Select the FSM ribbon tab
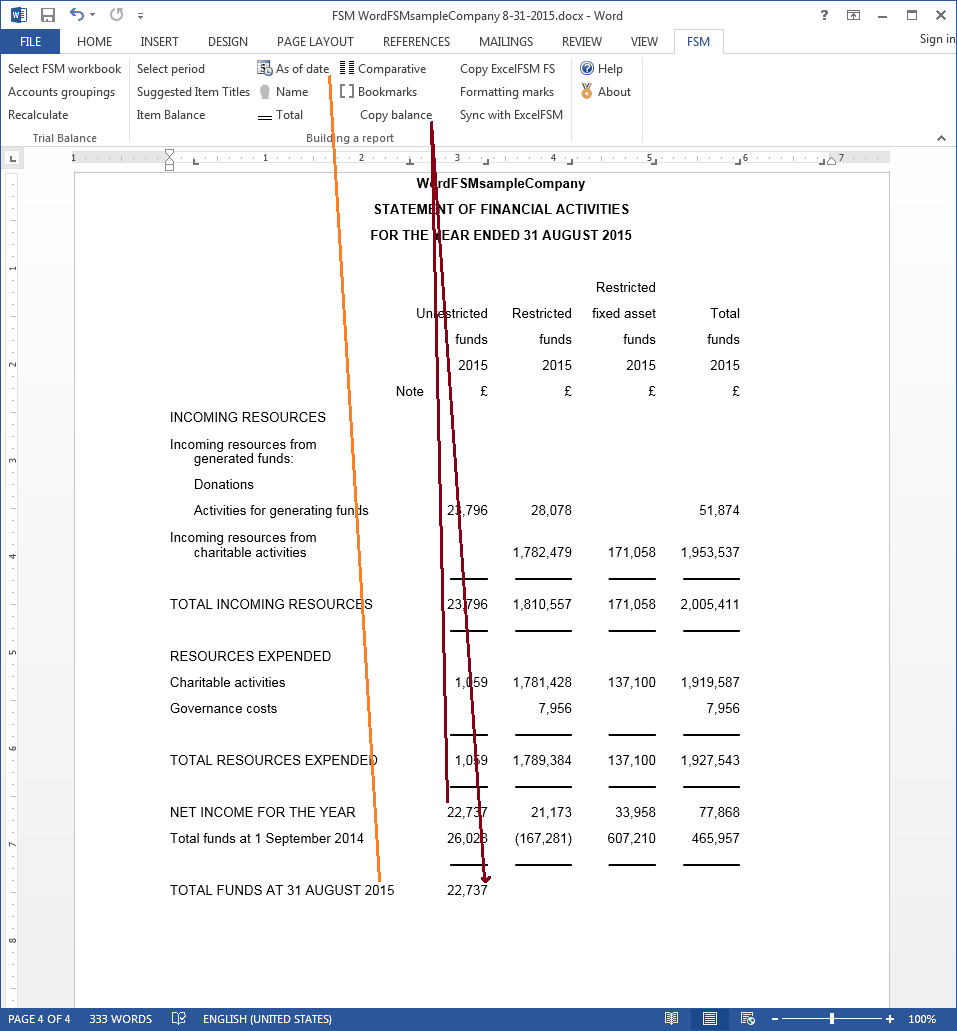Screen dimensions: 957x1031 pyautogui.click(x=698, y=41)
